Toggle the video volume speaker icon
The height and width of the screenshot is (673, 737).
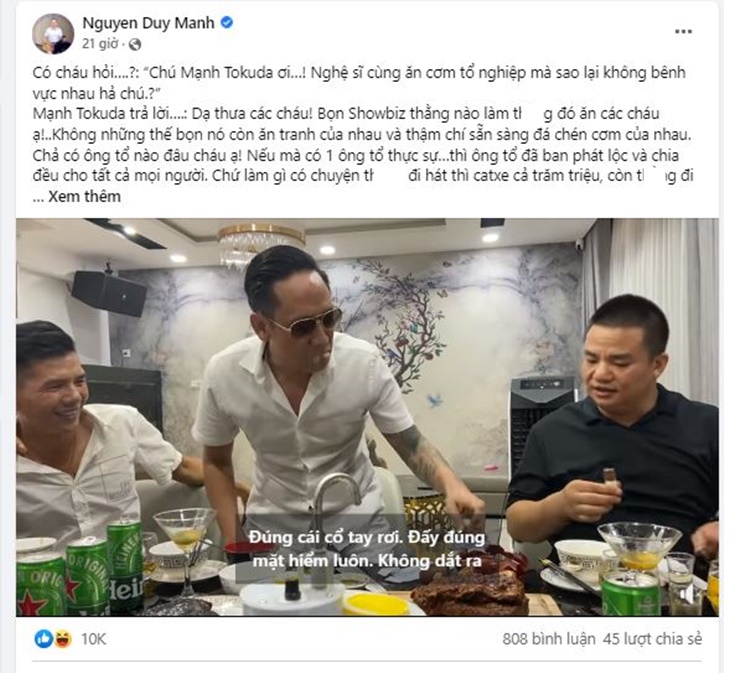coord(689,595)
